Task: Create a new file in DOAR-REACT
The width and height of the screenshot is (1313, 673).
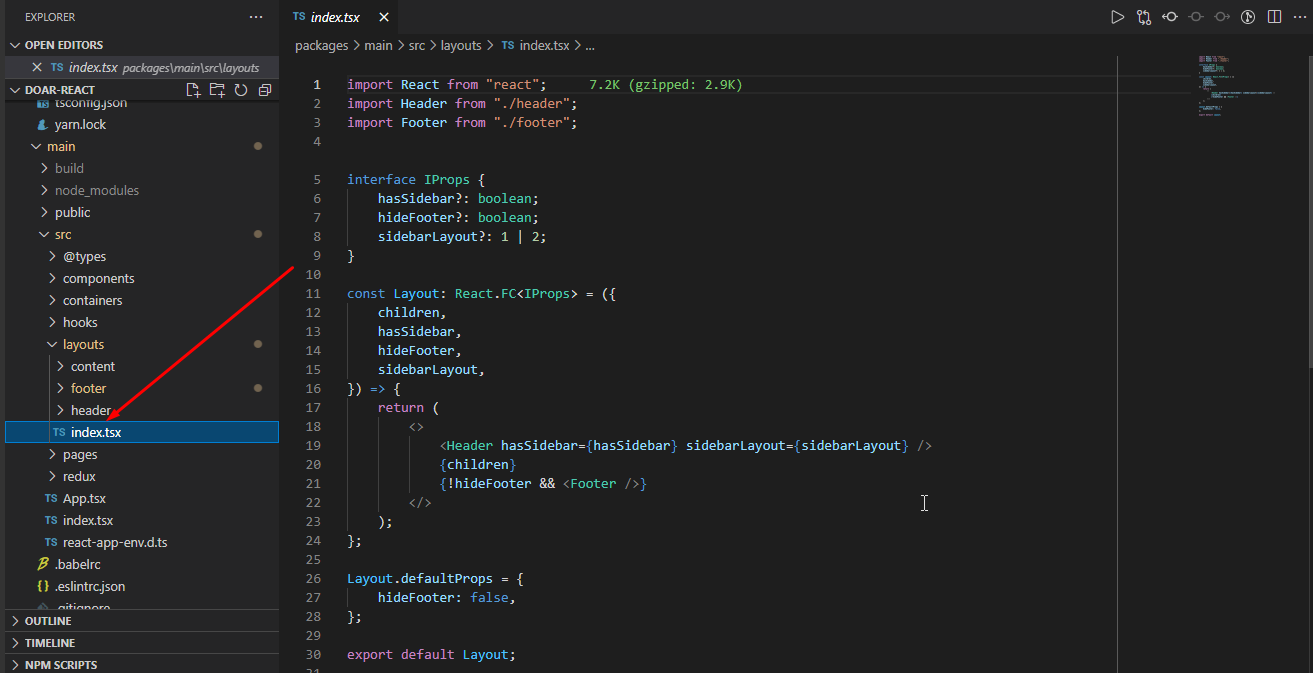Action: coord(194,90)
